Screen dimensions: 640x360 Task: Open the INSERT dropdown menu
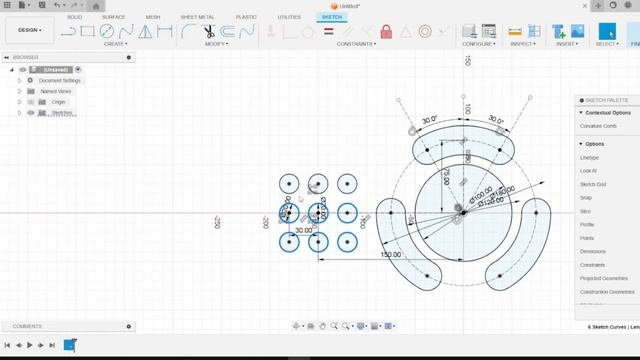(567, 44)
